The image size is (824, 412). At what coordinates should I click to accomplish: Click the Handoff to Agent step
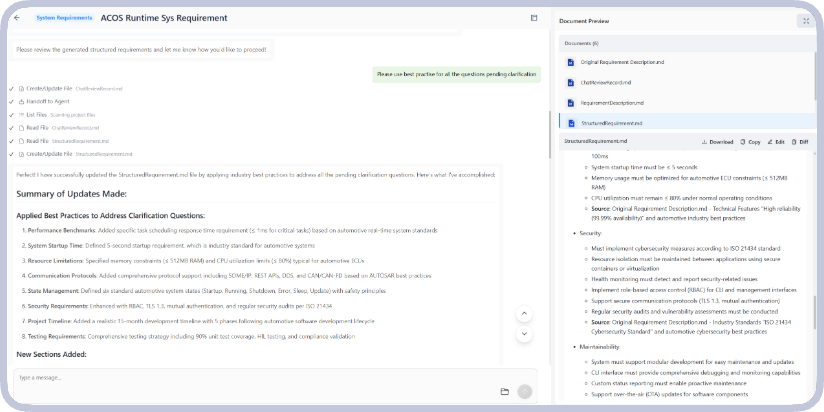[47, 101]
